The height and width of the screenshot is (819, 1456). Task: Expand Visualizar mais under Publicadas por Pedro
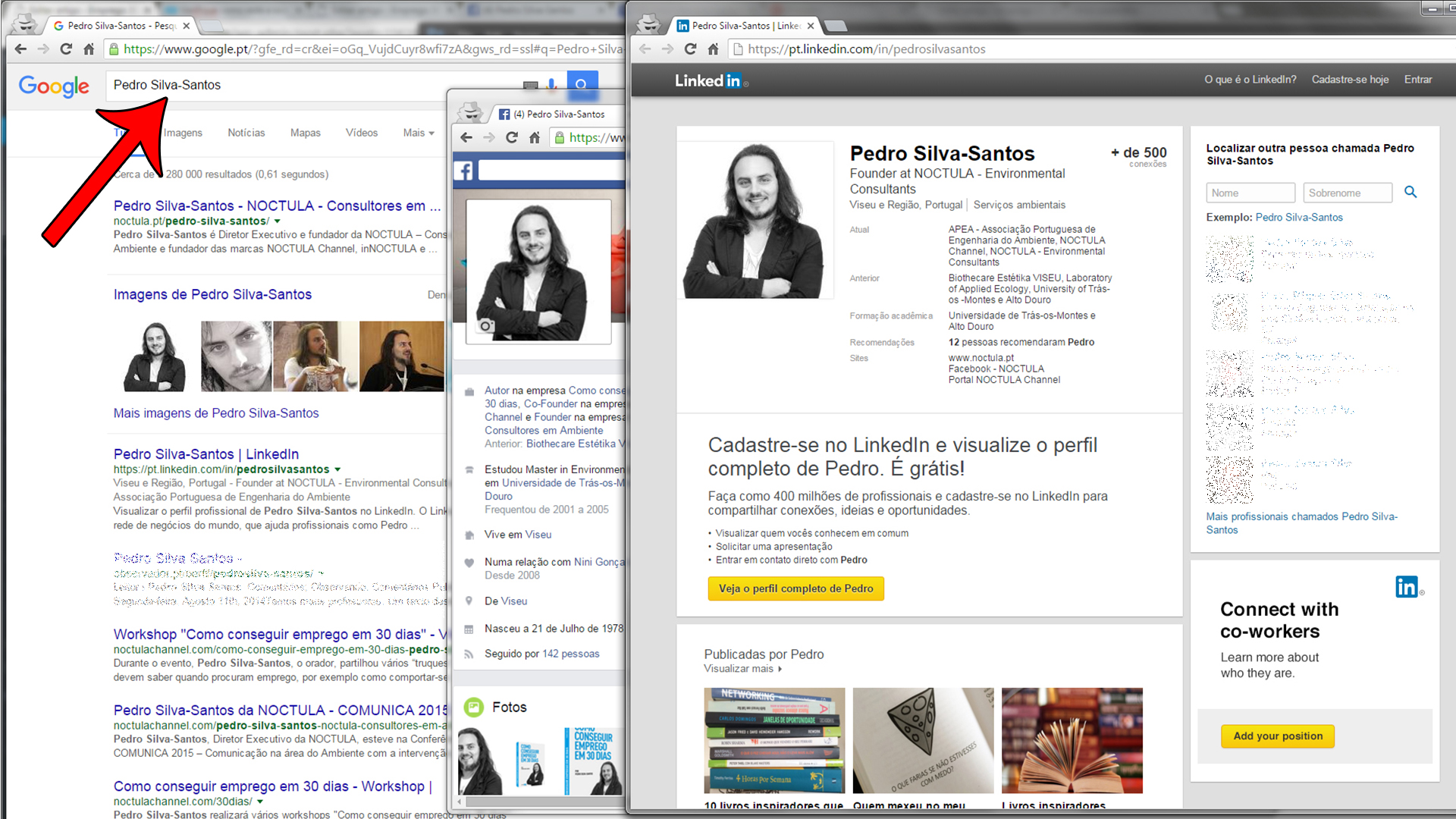click(742, 669)
